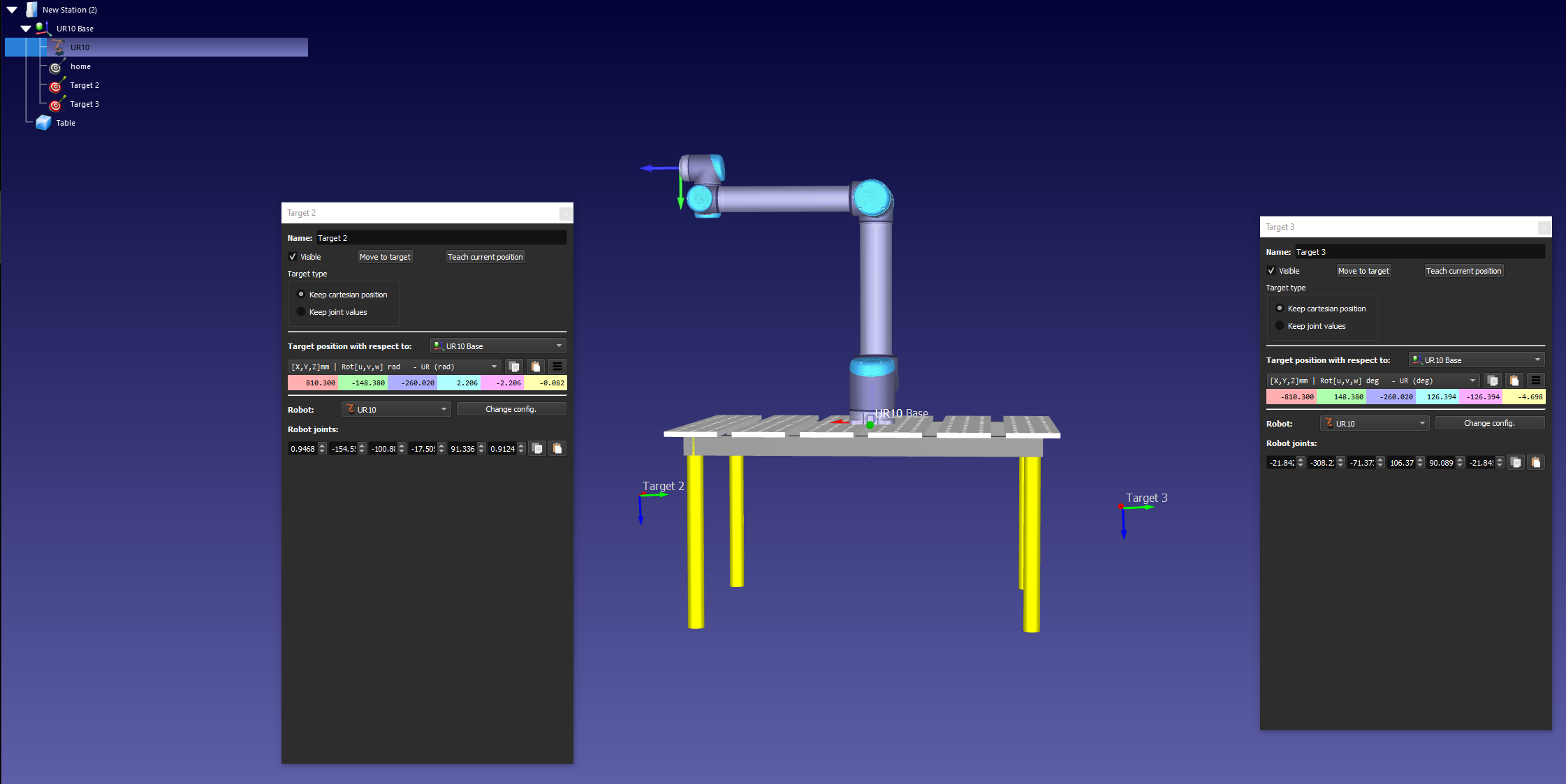
Task: Open the UR10 Base reference dropdown in Target 2 panel
Action: point(498,346)
